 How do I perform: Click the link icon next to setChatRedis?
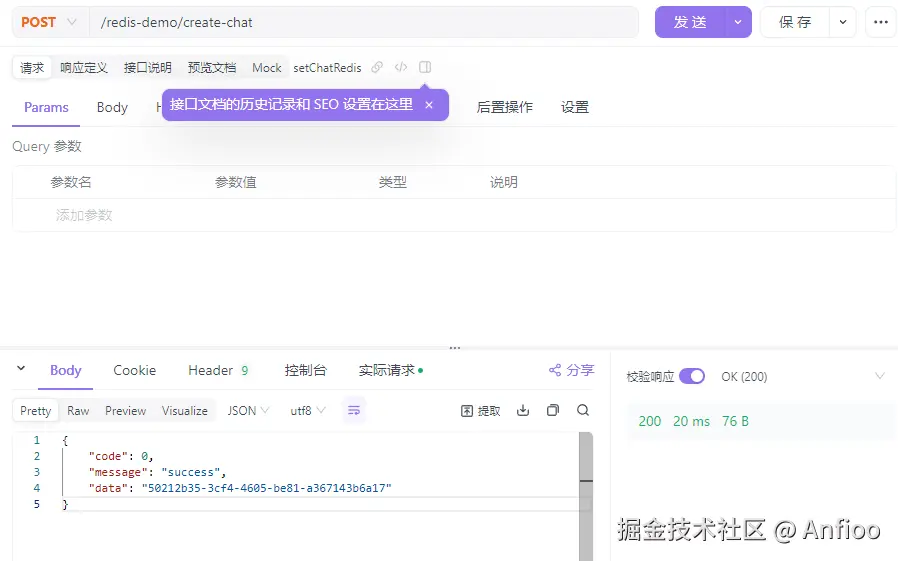(377, 68)
